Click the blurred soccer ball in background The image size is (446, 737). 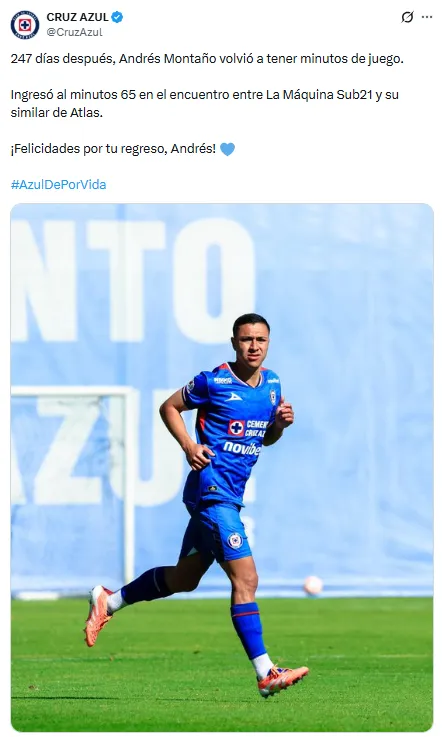313,585
